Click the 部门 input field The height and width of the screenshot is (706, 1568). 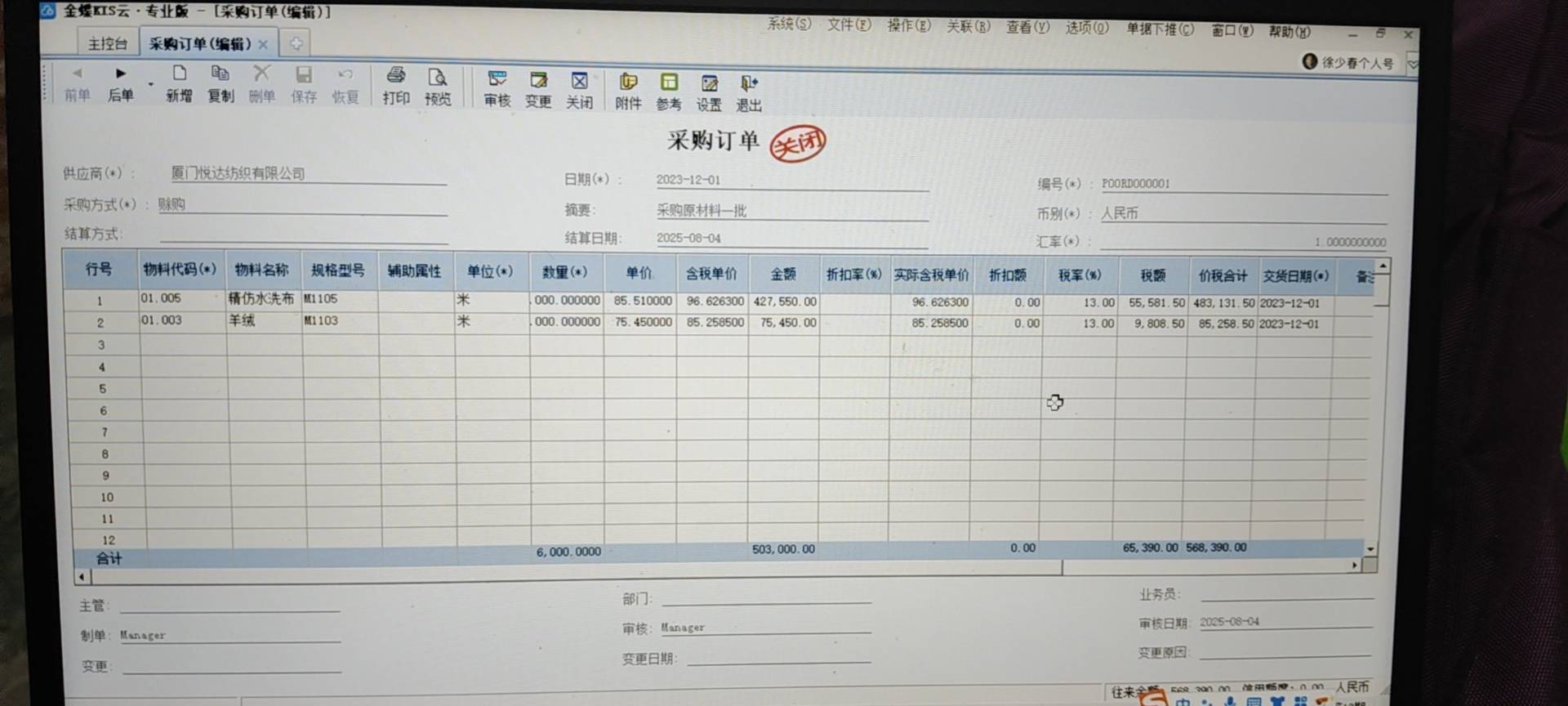(x=766, y=599)
